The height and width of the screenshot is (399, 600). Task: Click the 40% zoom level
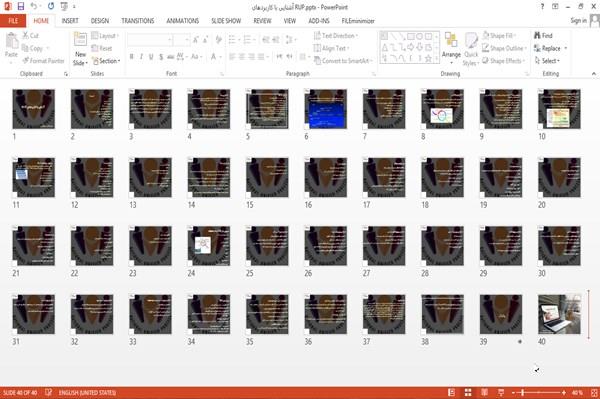[577, 392]
